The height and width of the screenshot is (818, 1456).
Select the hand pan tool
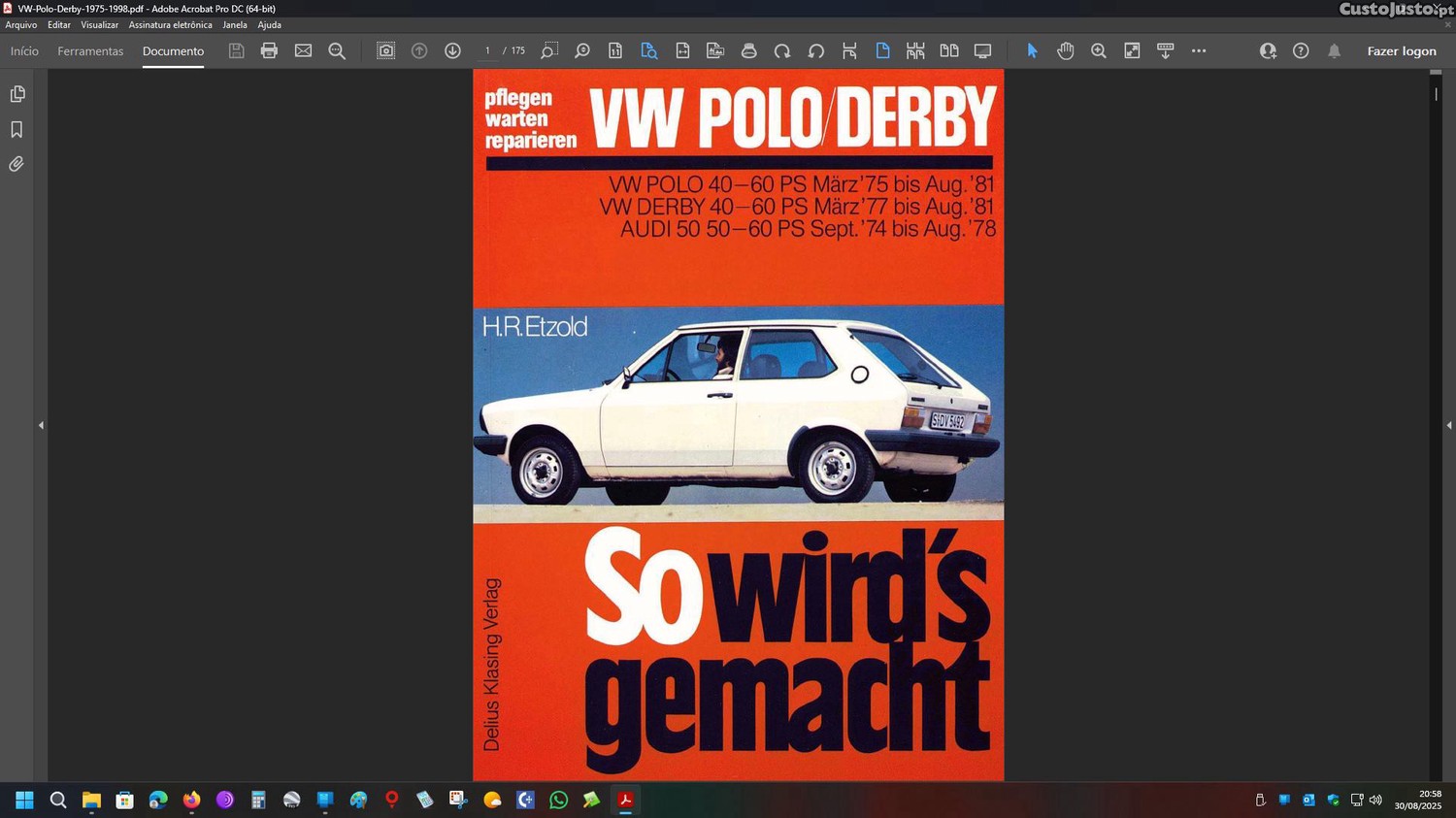[x=1065, y=50]
